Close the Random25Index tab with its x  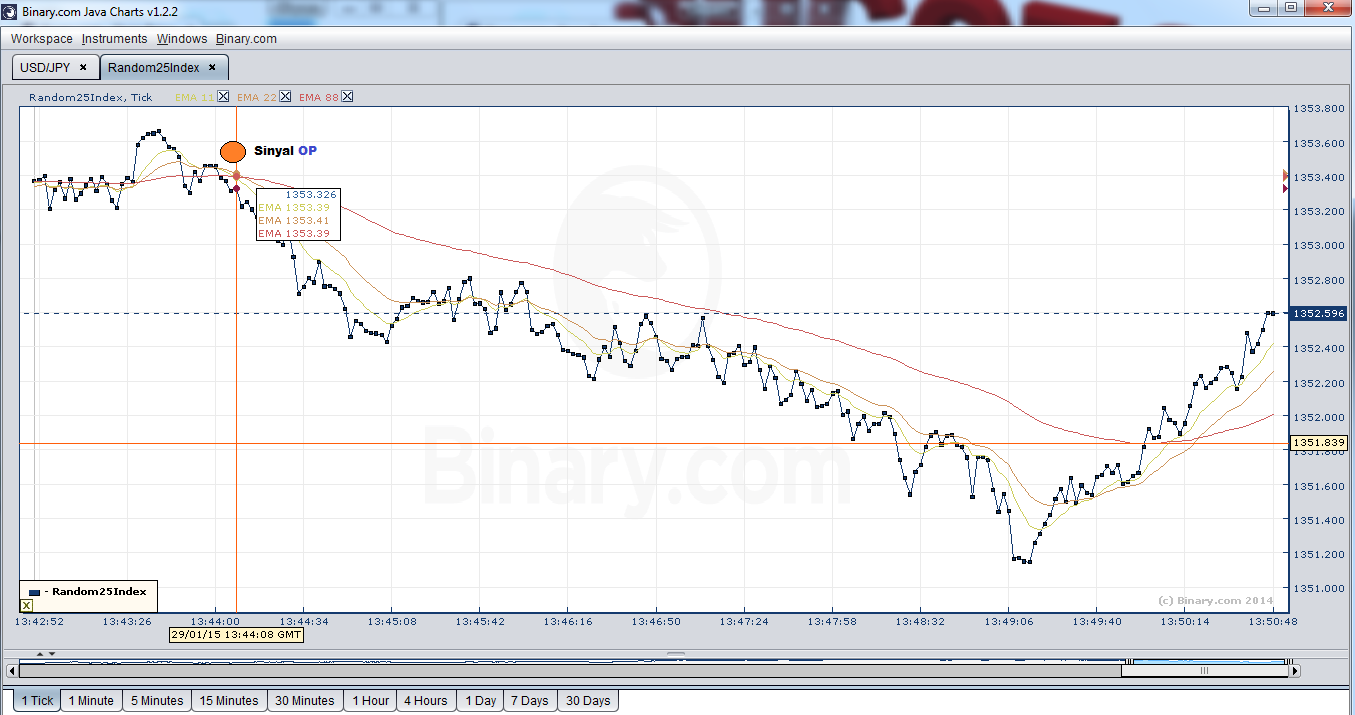coord(212,68)
